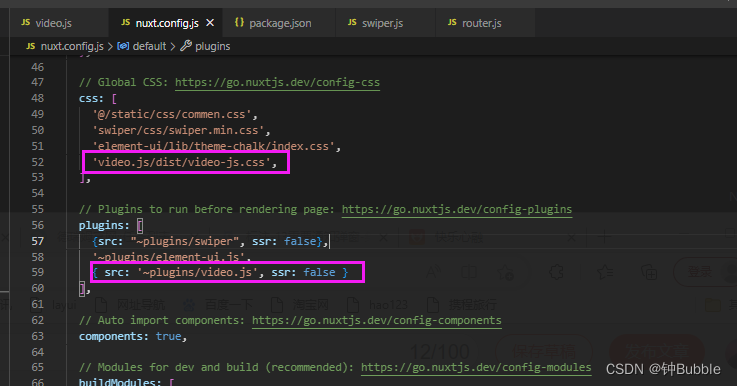Image resolution: width=737 pixels, height=386 pixels.
Task: Click the 'video.js/dist/video-js.css' string
Action: [181, 162]
